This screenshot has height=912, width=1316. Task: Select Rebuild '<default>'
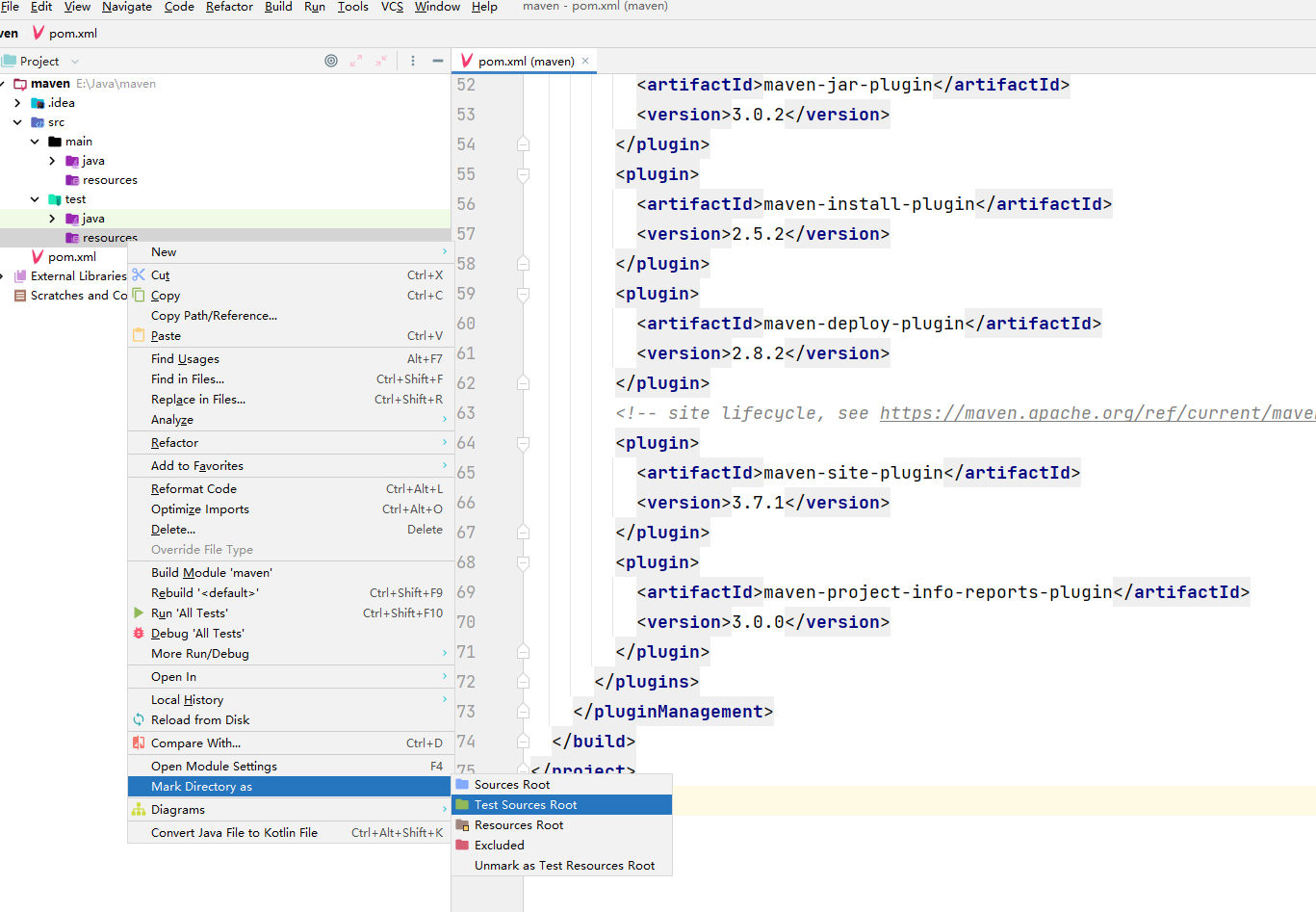(x=291, y=593)
